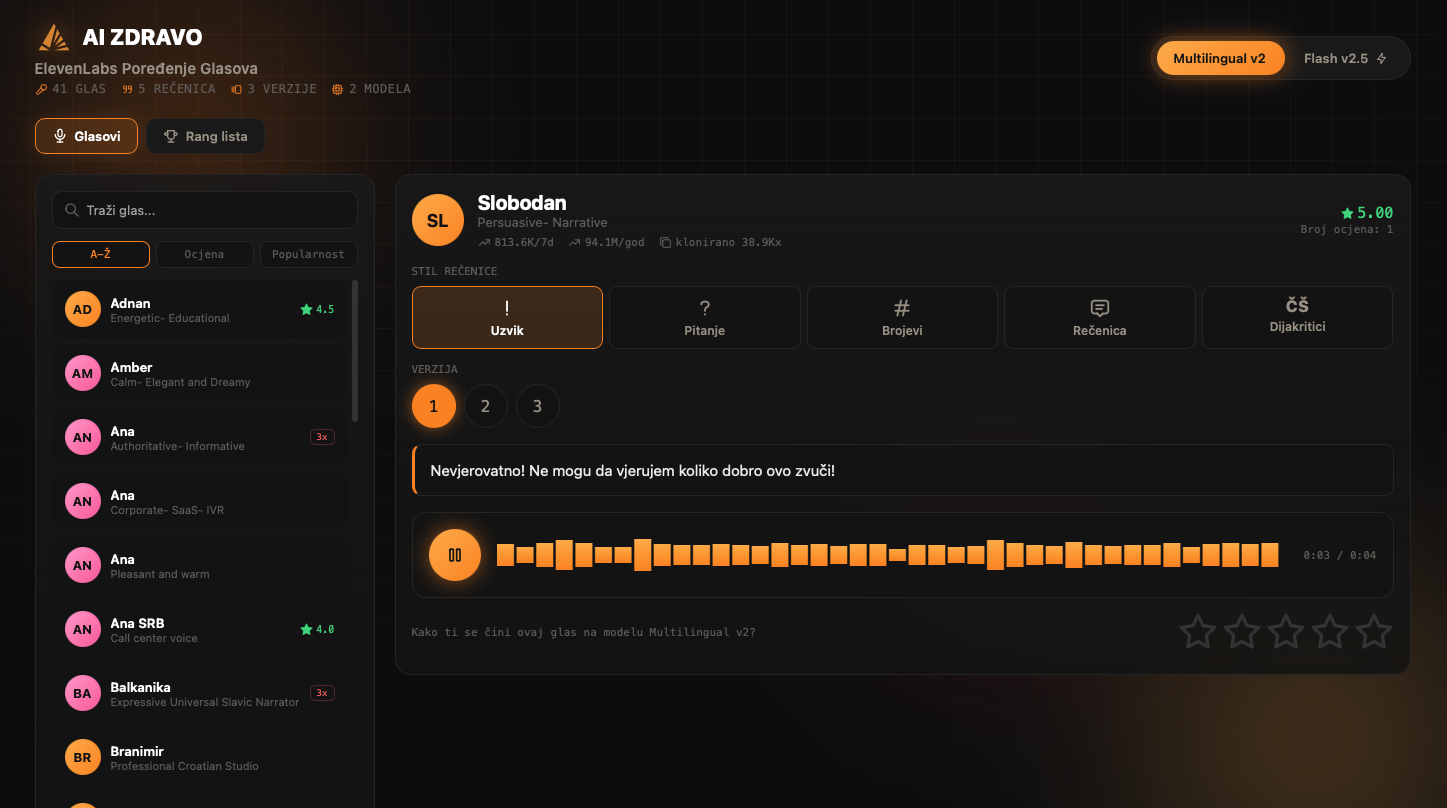1447x808 pixels.
Task: Switch model to Multilingual v2
Action: [x=1220, y=58]
